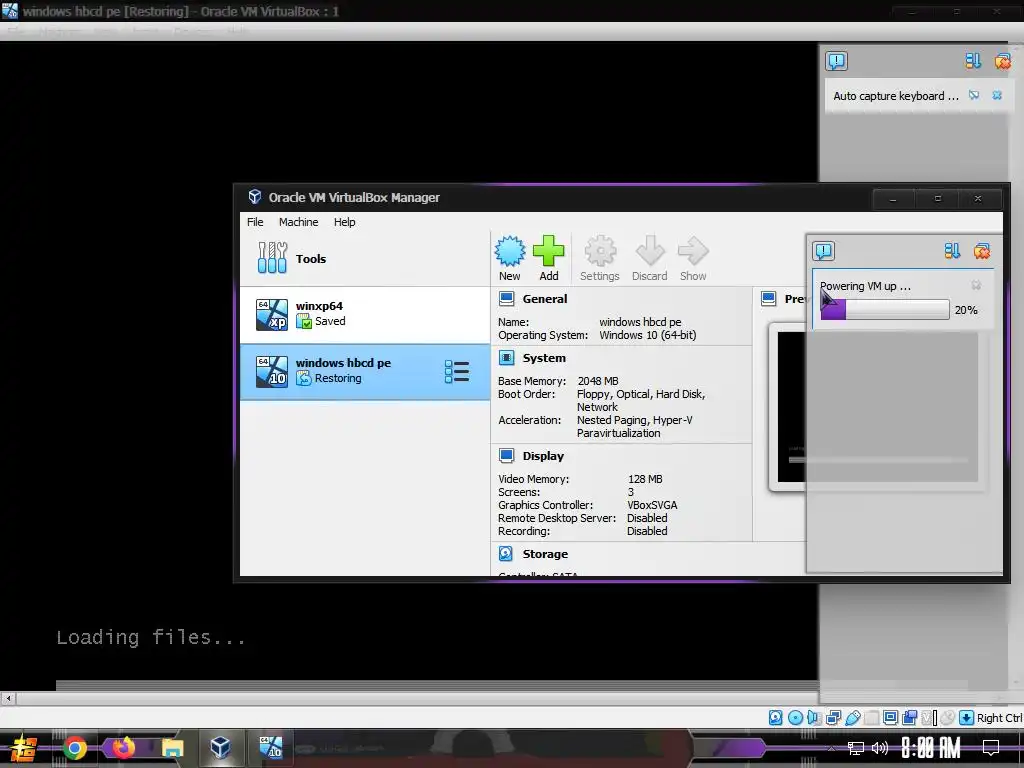Screen dimensions: 1024x768
Task: Dismiss the Auto capture keyboard notification
Action: (997, 95)
